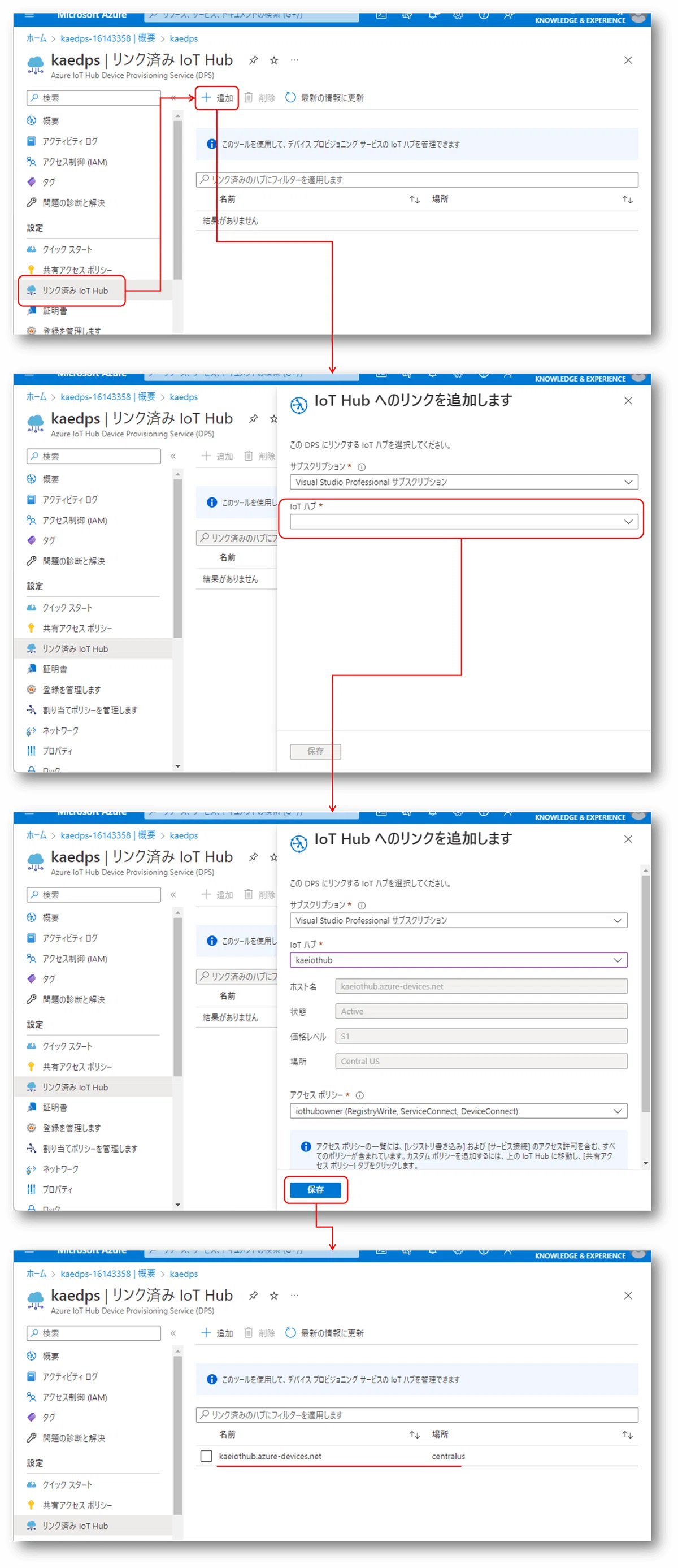The height and width of the screenshot is (1568, 678).
Task: Click the hub filter field in bottom screenshot
Action: pos(417,1415)
